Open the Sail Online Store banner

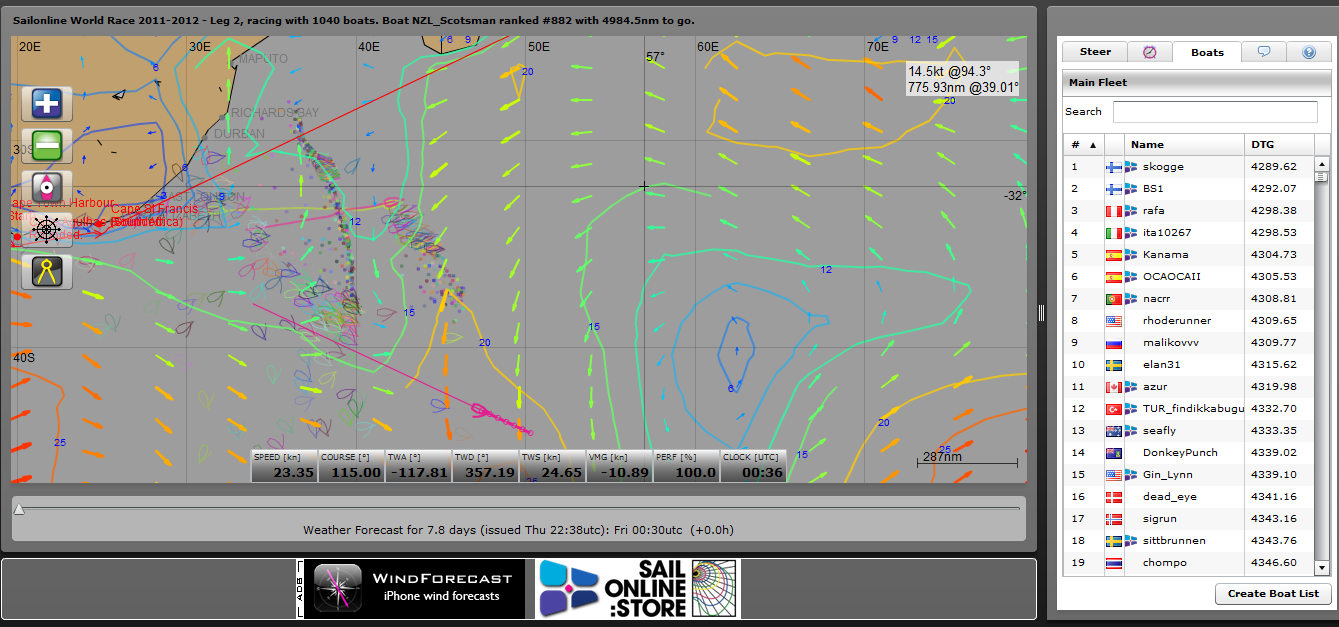[x=636, y=588]
